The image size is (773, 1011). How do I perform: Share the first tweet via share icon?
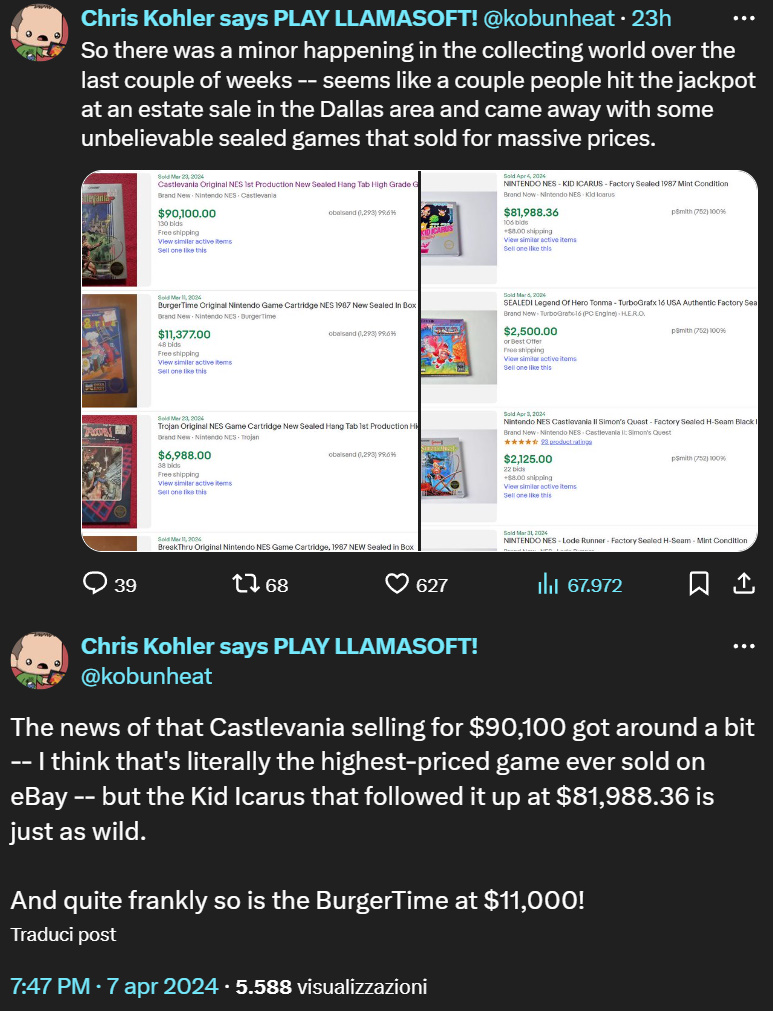click(743, 584)
